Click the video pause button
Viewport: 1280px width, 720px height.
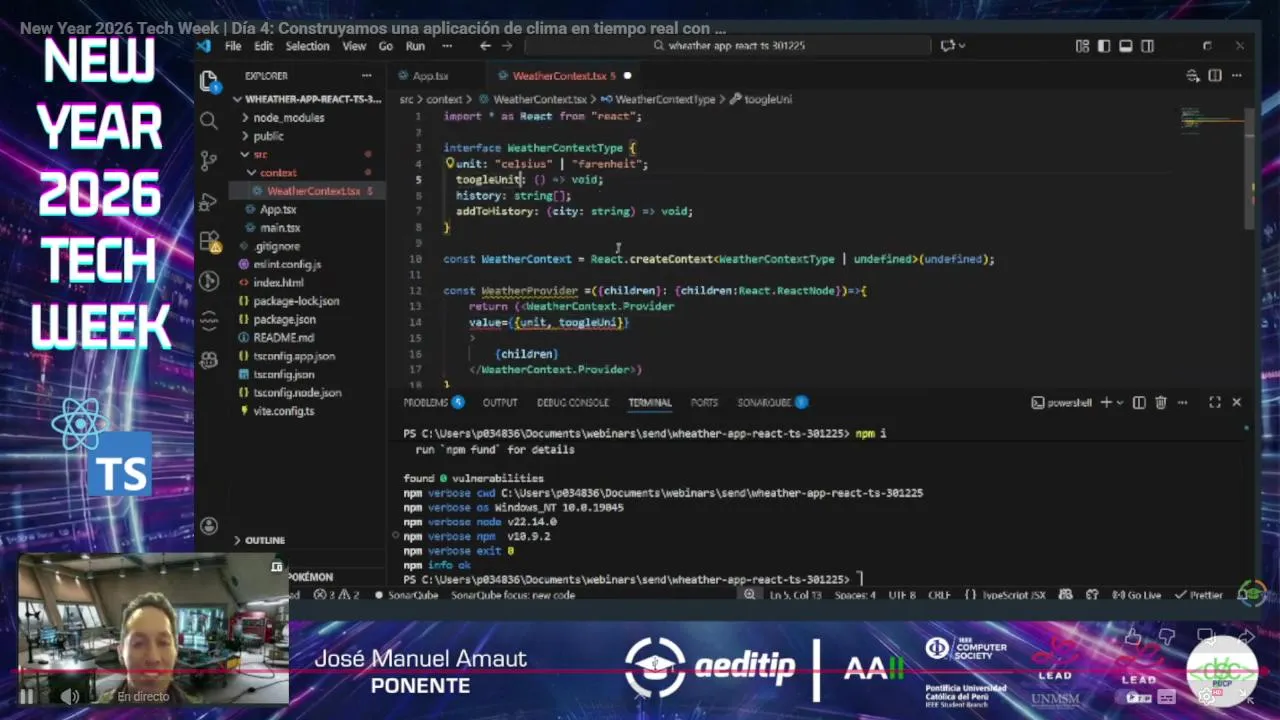click(x=27, y=696)
